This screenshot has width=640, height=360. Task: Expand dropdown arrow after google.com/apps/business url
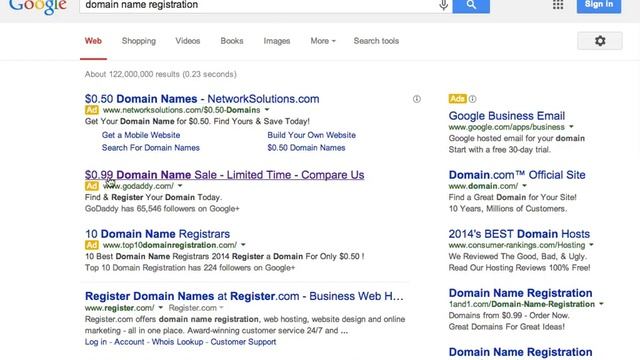point(571,127)
